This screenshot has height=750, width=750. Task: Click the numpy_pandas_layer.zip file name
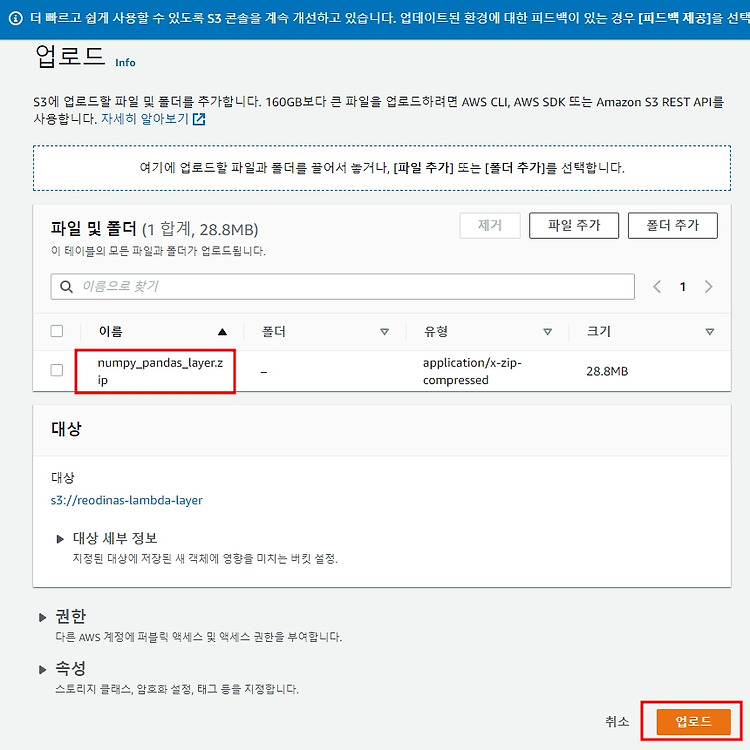point(160,371)
